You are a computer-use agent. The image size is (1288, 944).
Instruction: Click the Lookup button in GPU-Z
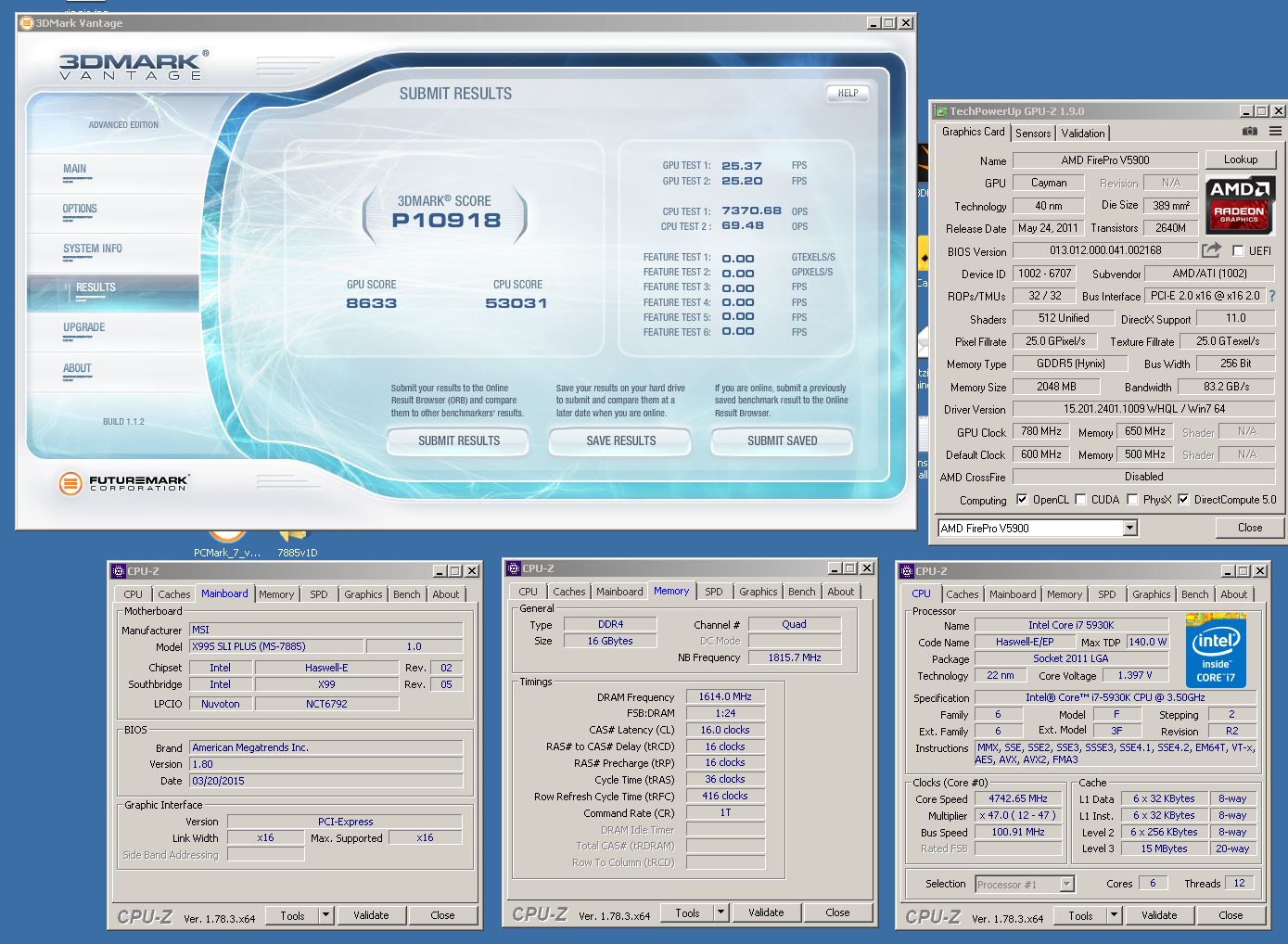[x=1240, y=159]
